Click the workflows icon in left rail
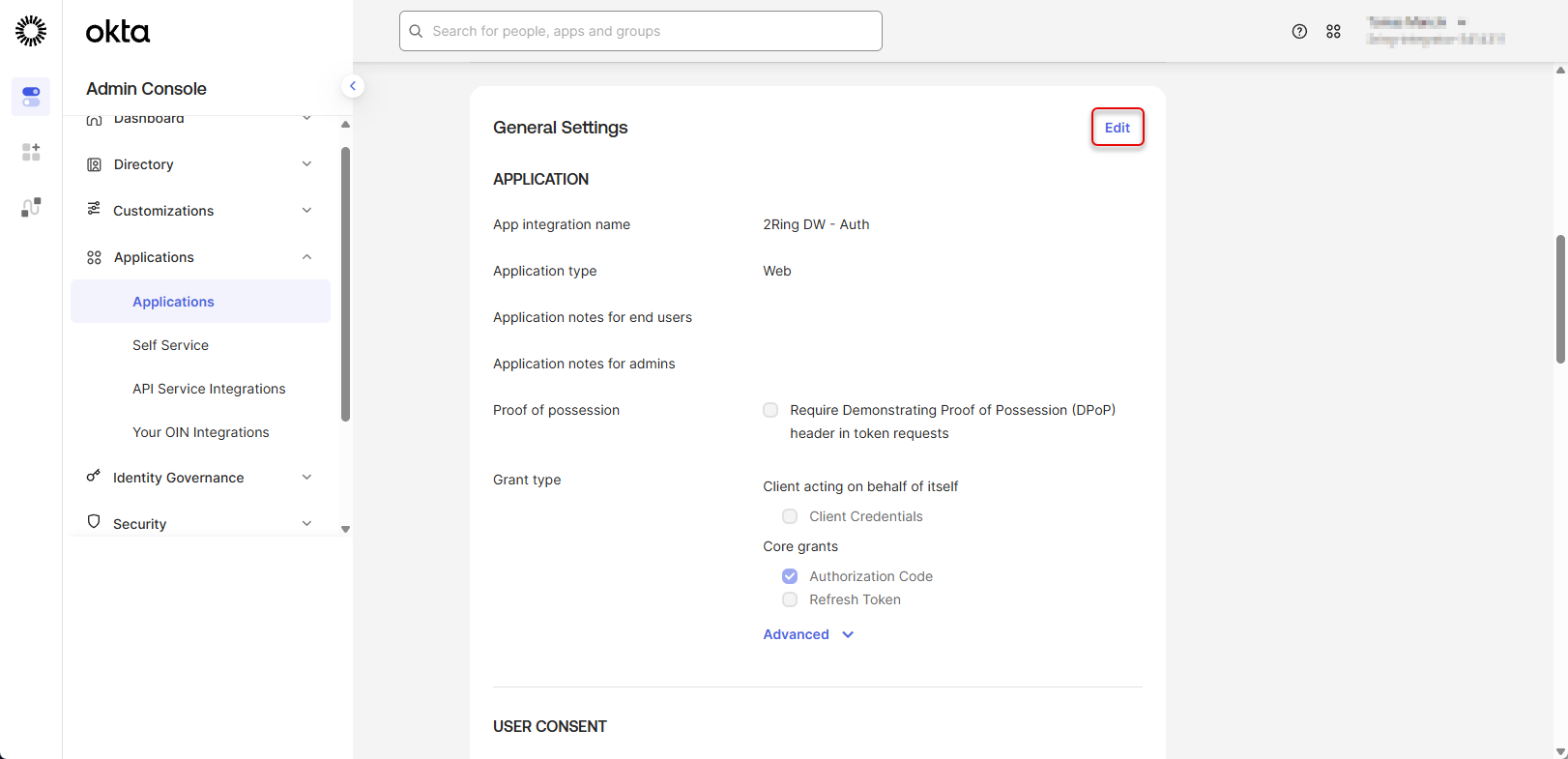Image resolution: width=1568 pixels, height=759 pixels. click(x=31, y=207)
